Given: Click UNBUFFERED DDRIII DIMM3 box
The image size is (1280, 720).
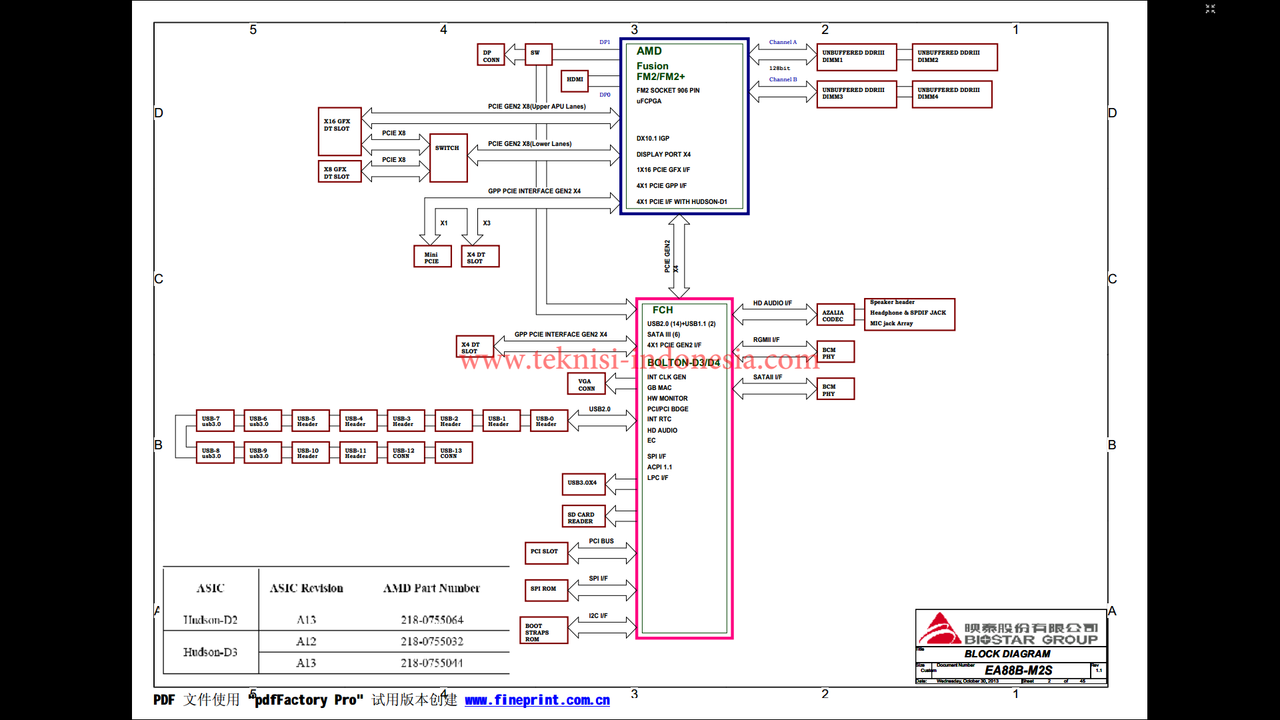Looking at the screenshot, I should point(856,95).
